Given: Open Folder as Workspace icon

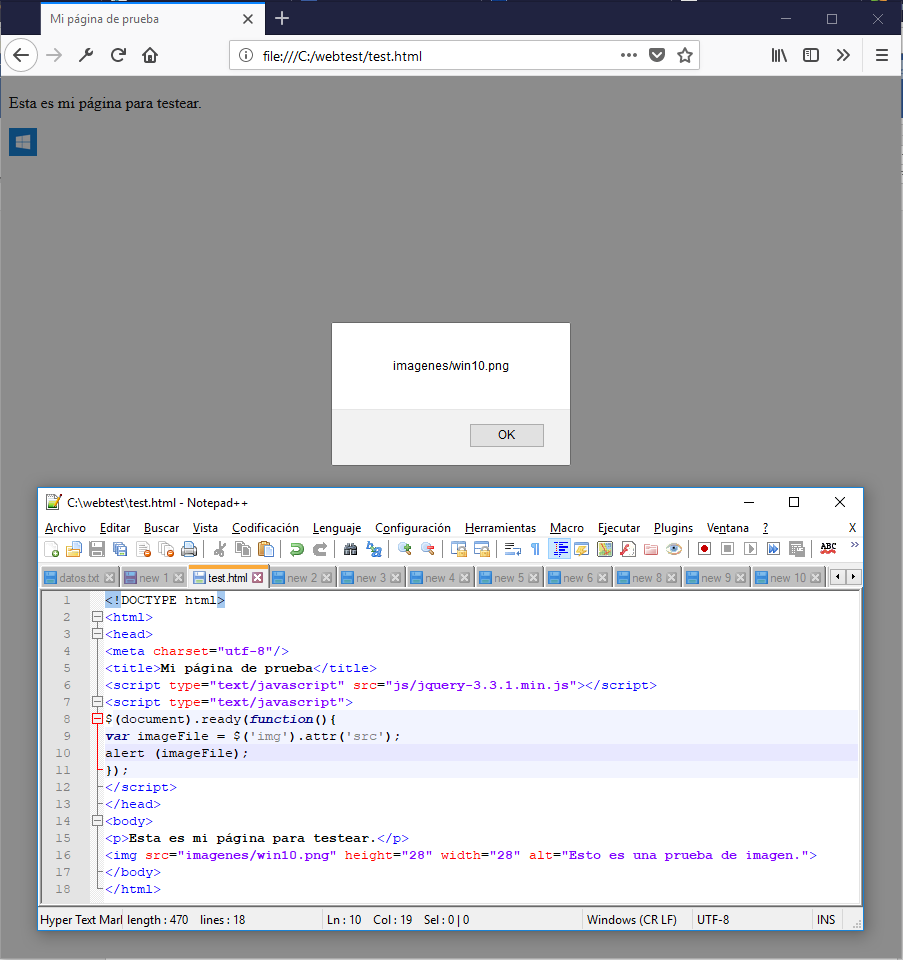Looking at the screenshot, I should (x=651, y=549).
